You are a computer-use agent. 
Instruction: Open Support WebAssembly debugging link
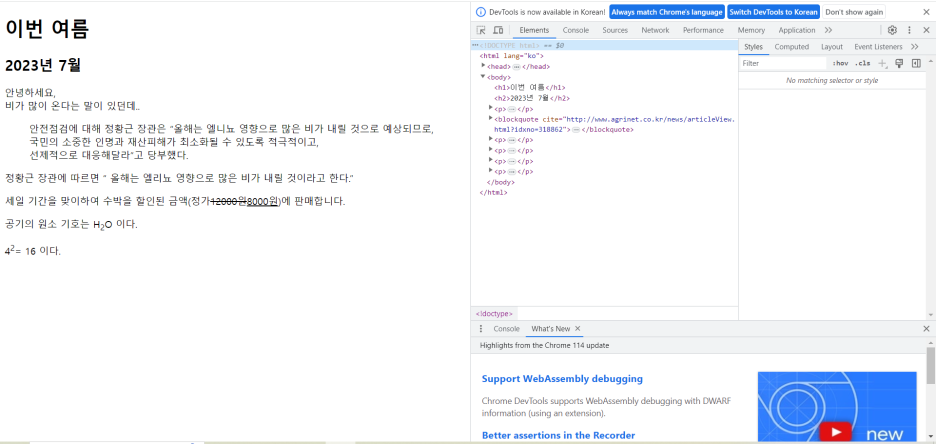[562, 379]
